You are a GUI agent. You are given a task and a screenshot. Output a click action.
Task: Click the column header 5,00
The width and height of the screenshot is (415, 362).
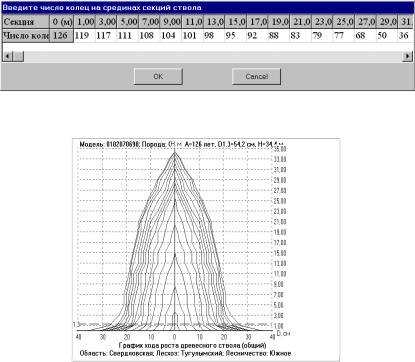[x=127, y=22]
